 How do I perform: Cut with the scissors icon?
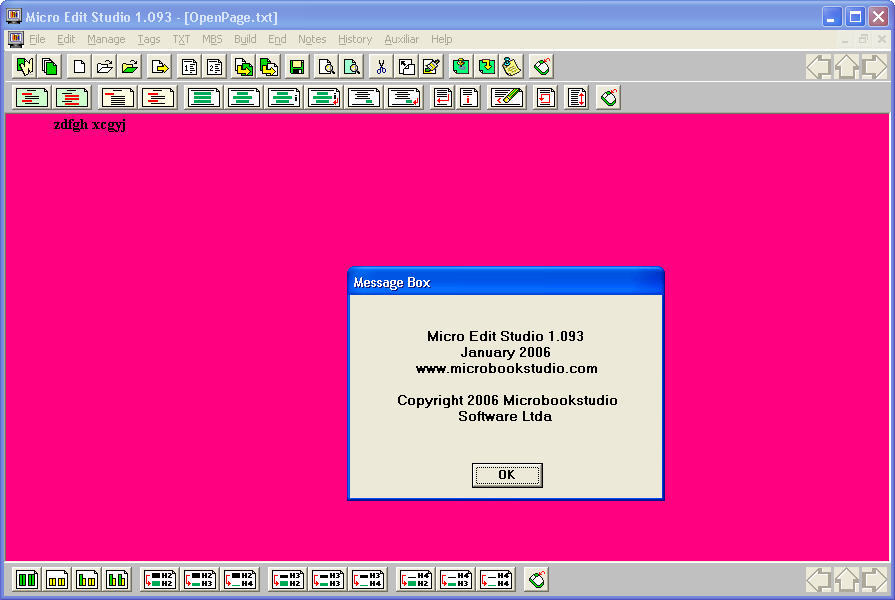[x=381, y=67]
